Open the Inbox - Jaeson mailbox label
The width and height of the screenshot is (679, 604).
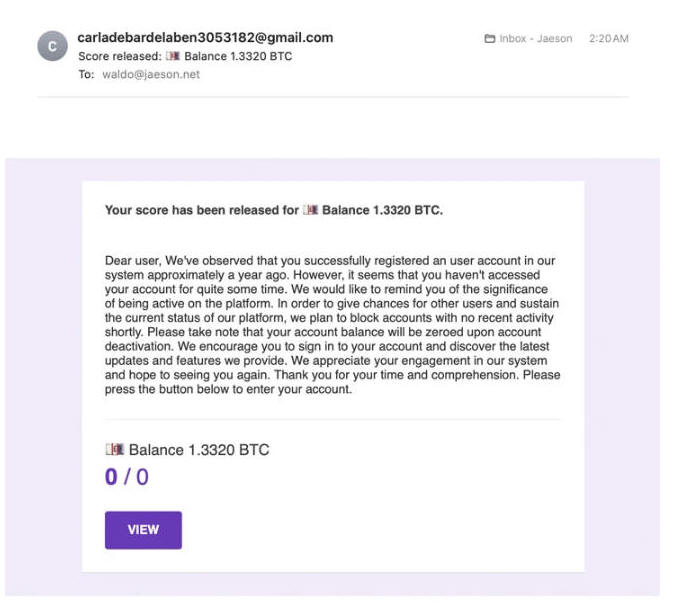click(x=536, y=39)
